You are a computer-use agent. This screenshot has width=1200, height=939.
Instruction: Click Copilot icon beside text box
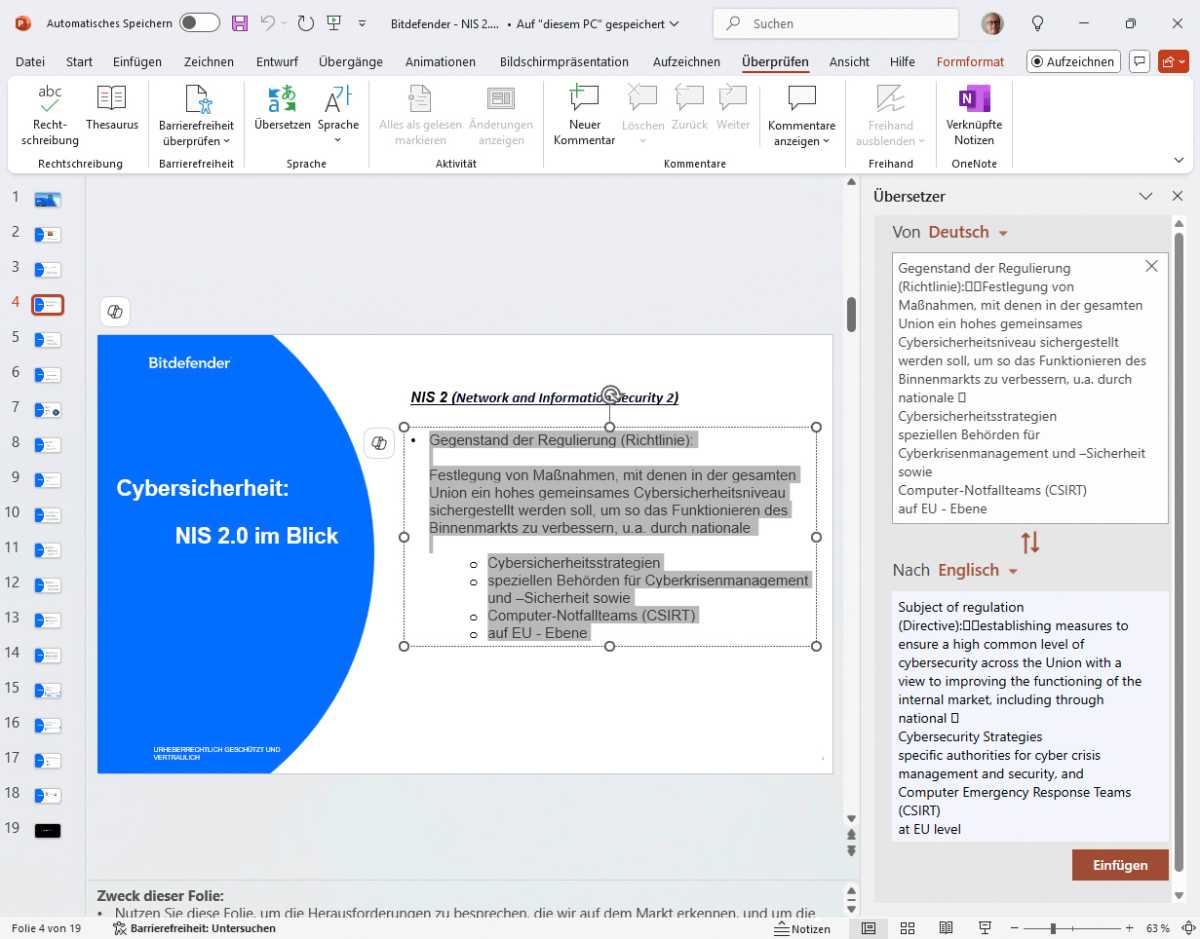pos(379,443)
